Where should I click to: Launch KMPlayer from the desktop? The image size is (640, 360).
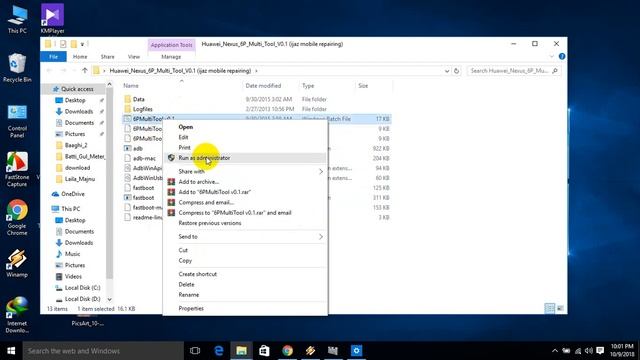[52, 19]
